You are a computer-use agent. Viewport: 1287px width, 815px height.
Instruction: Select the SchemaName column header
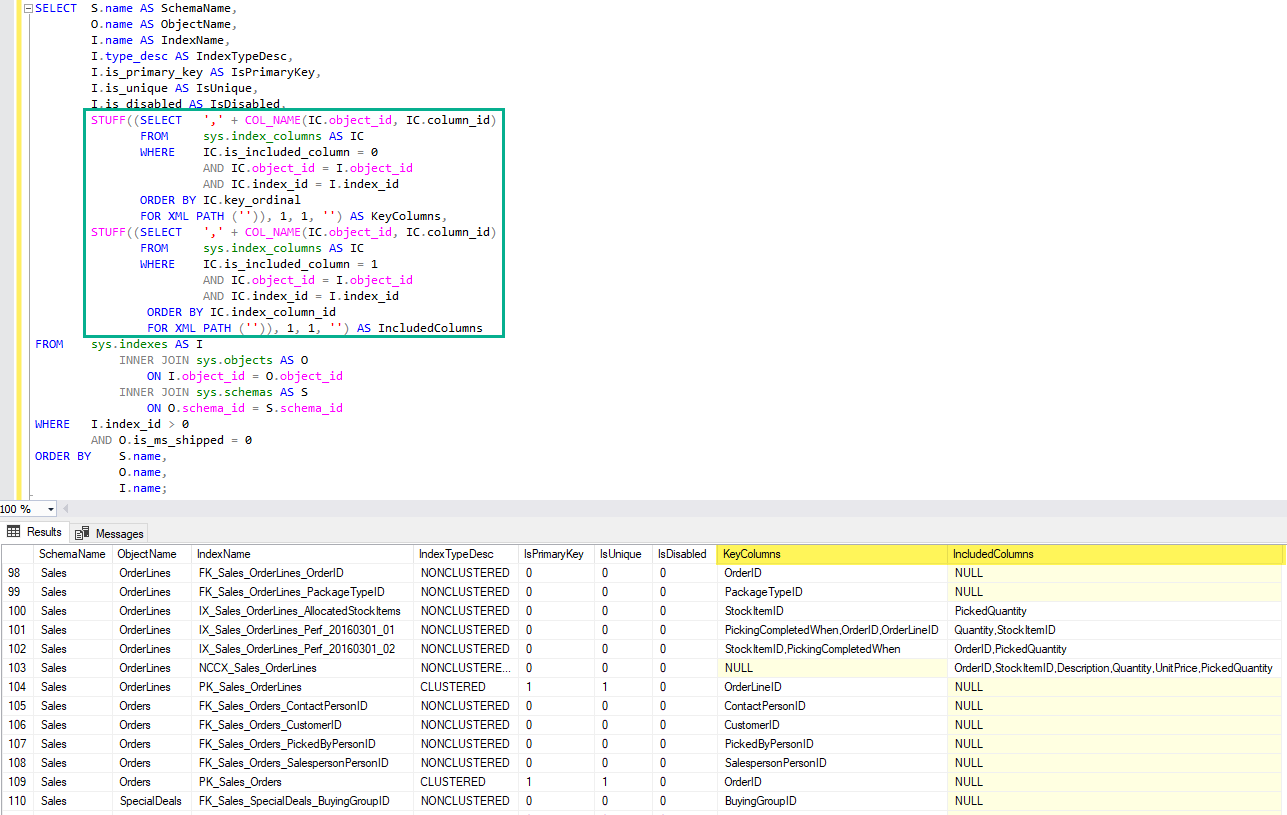[x=72, y=554]
